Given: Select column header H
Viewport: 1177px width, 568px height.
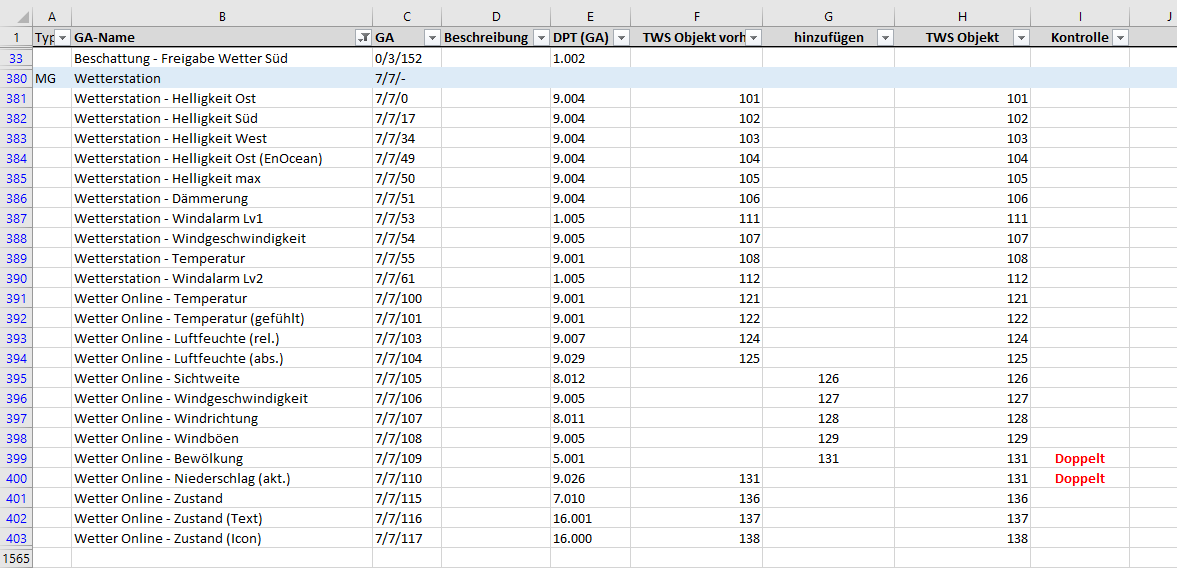Looking at the screenshot, I should tap(962, 15).
